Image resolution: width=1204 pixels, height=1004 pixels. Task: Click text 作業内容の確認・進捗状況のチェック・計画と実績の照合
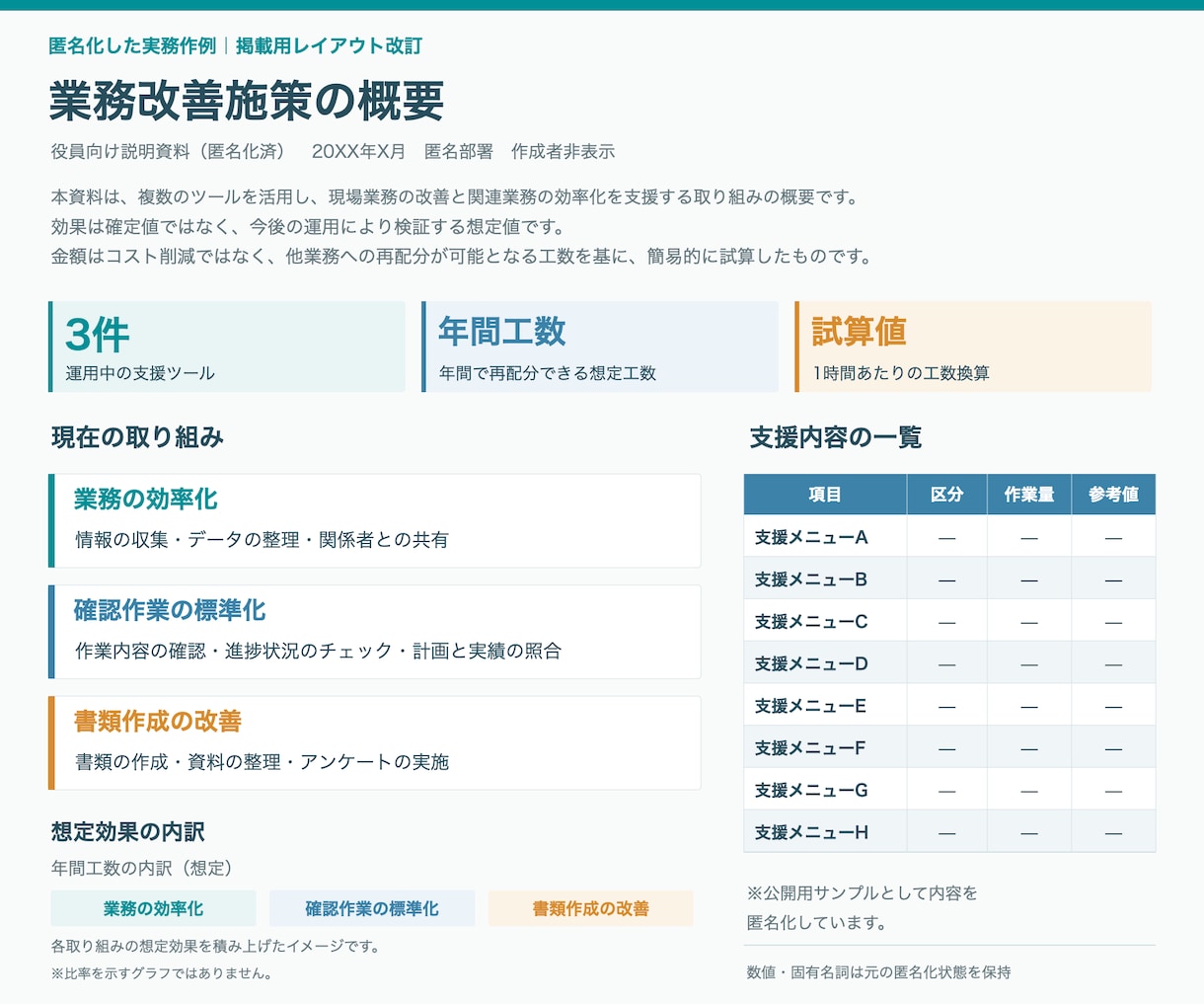point(318,651)
